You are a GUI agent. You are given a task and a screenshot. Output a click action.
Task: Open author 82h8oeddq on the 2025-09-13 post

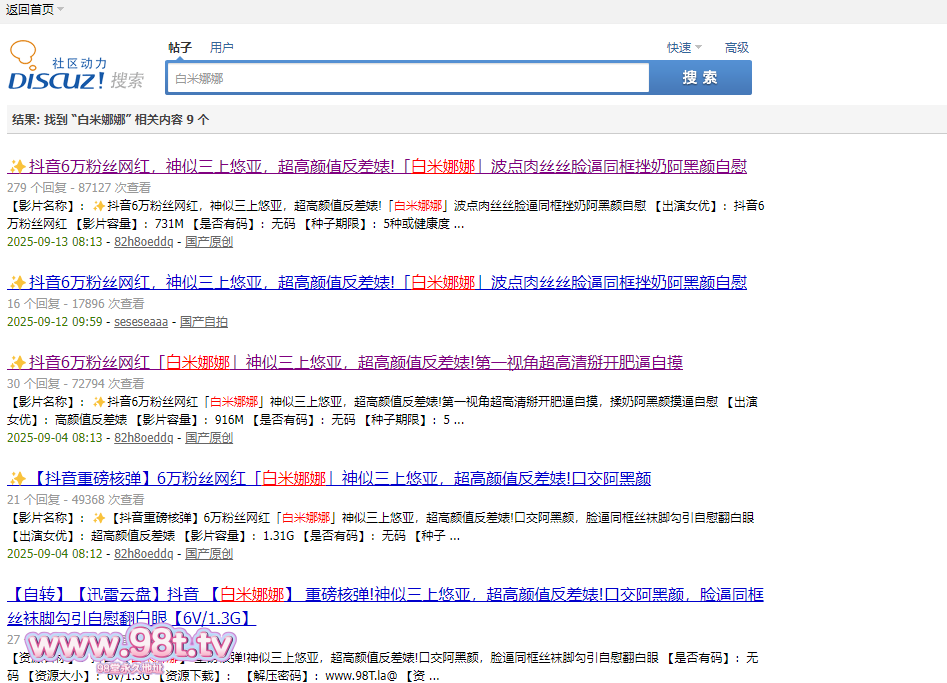pos(143,242)
